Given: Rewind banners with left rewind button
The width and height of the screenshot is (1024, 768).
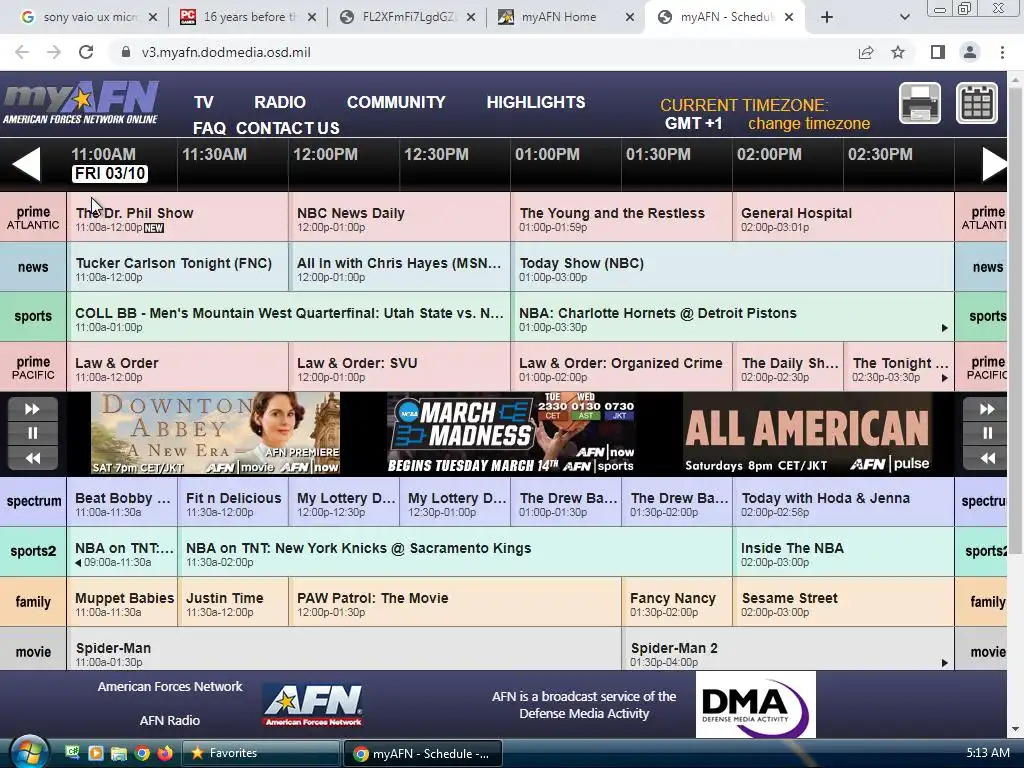Looking at the screenshot, I should (x=32, y=458).
